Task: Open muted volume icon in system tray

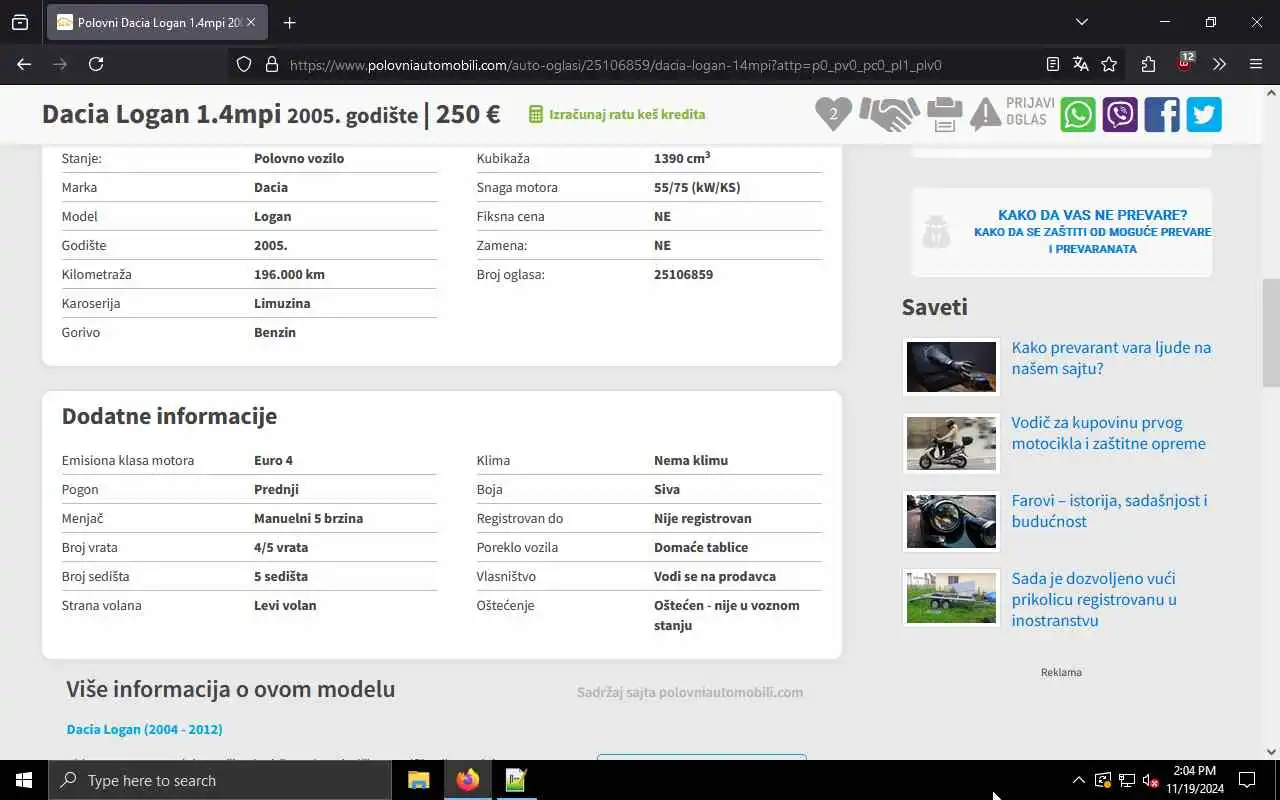Action: point(1151,780)
